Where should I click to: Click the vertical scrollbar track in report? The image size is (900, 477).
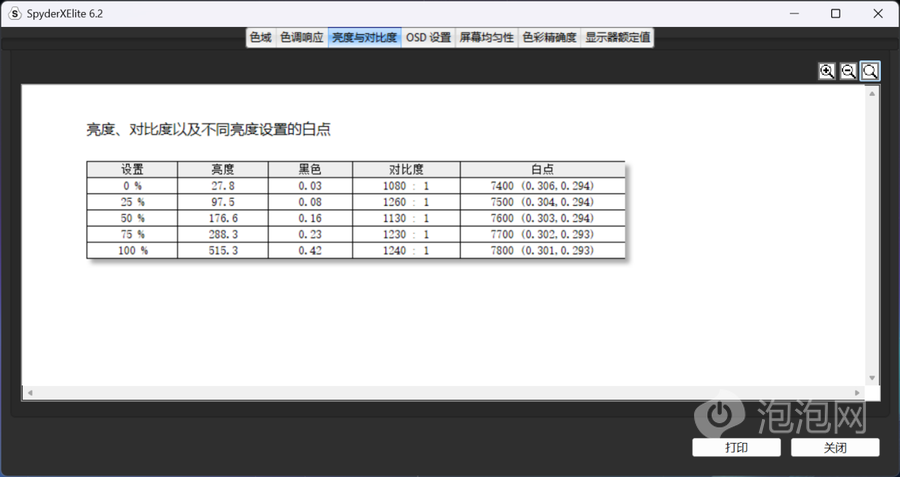tap(872, 235)
